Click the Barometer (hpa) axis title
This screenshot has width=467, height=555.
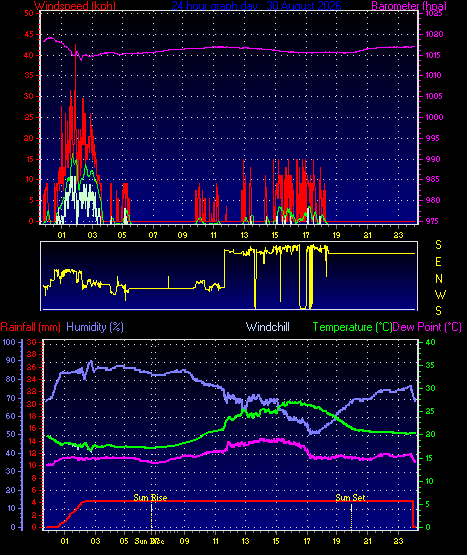pyautogui.click(x=409, y=5)
